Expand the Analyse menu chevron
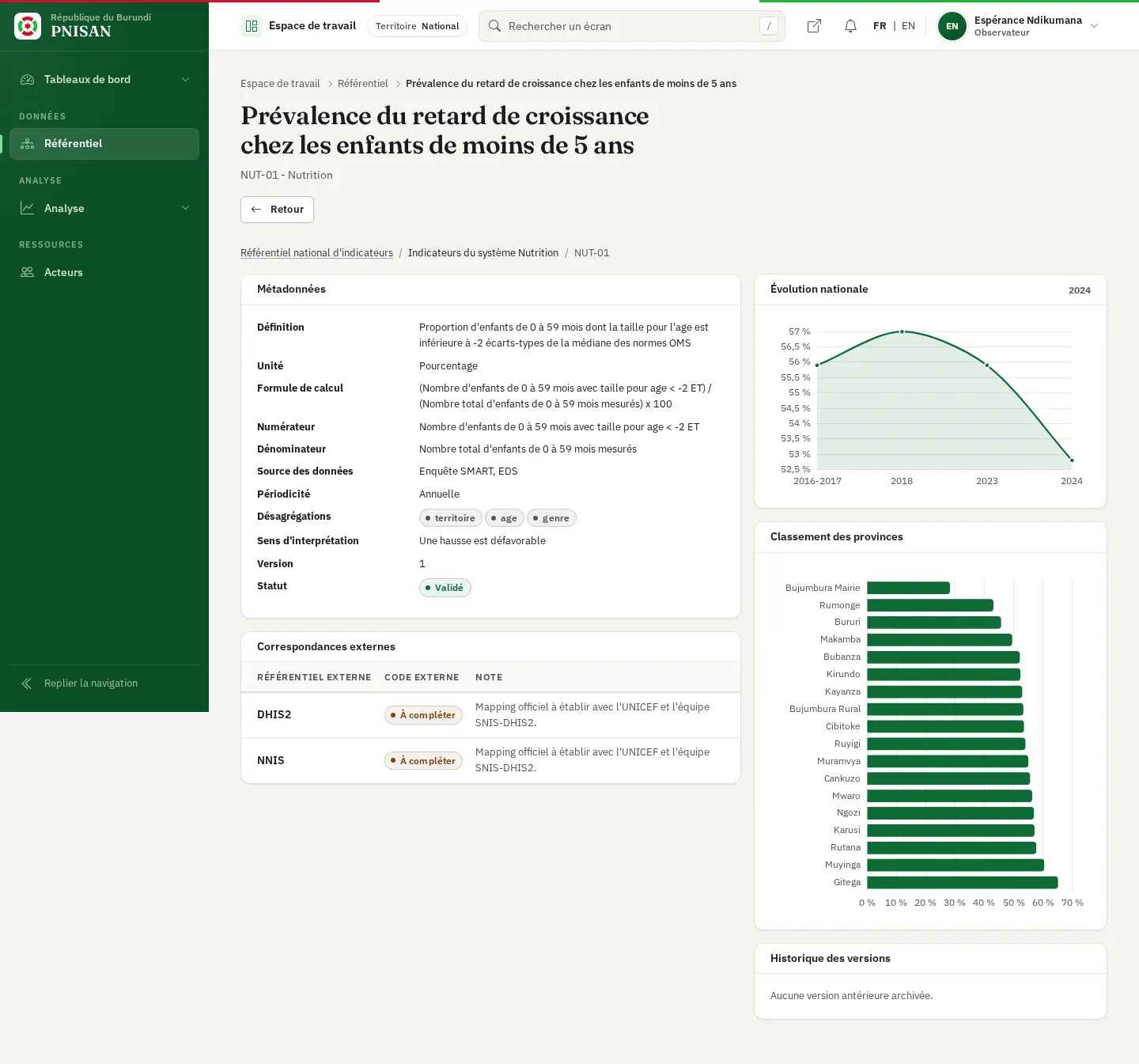This screenshot has height=1064, width=1139. (185, 208)
